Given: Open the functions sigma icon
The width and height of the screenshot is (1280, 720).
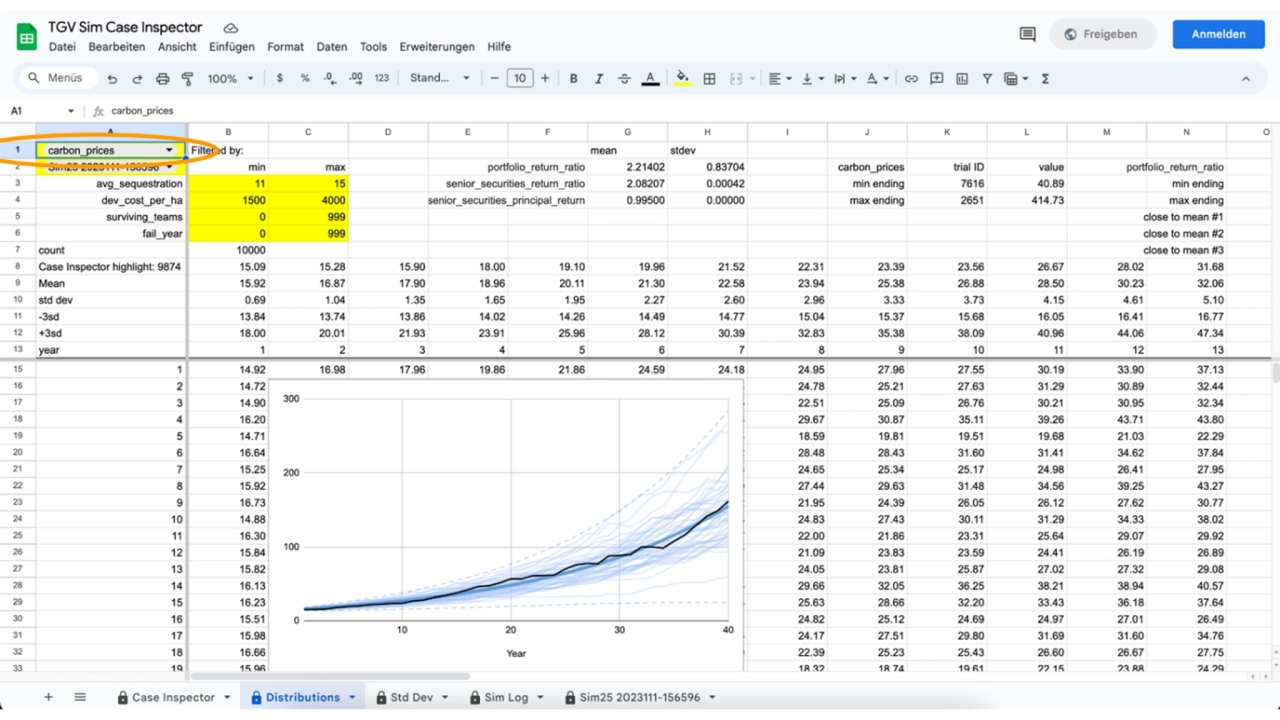Looking at the screenshot, I should click(1045, 78).
